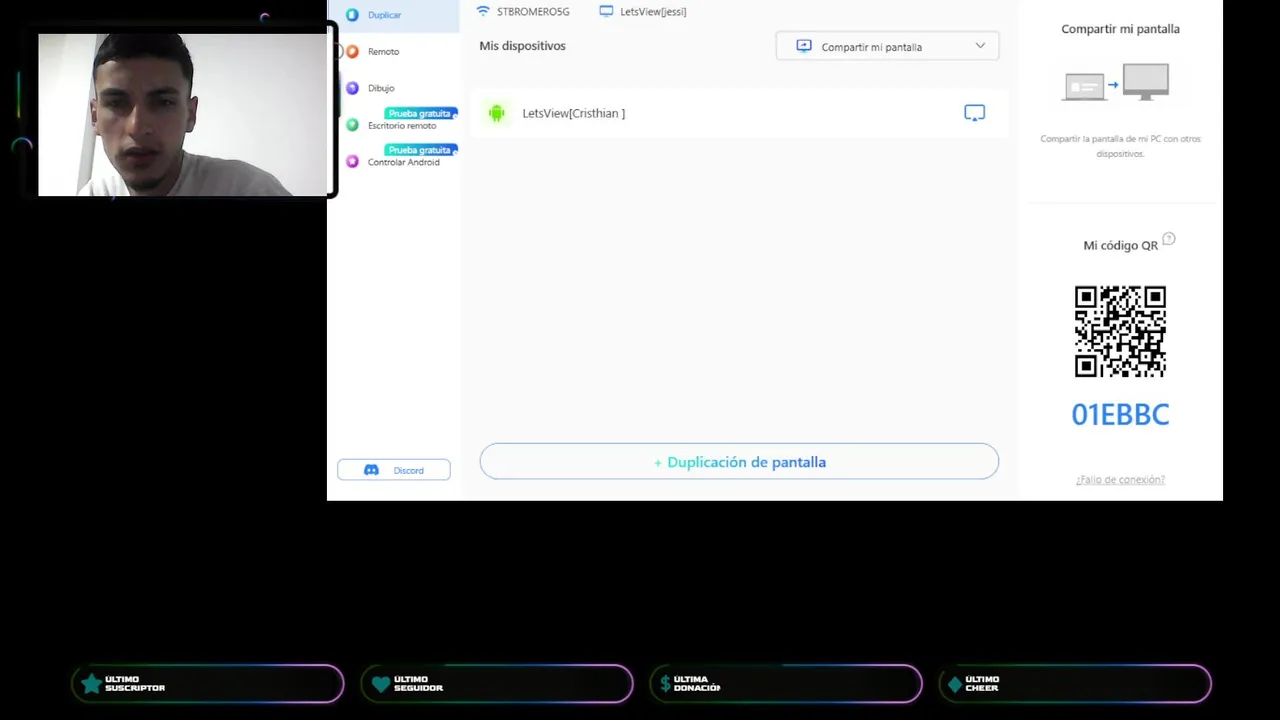Click the QR code image

coord(1120,331)
